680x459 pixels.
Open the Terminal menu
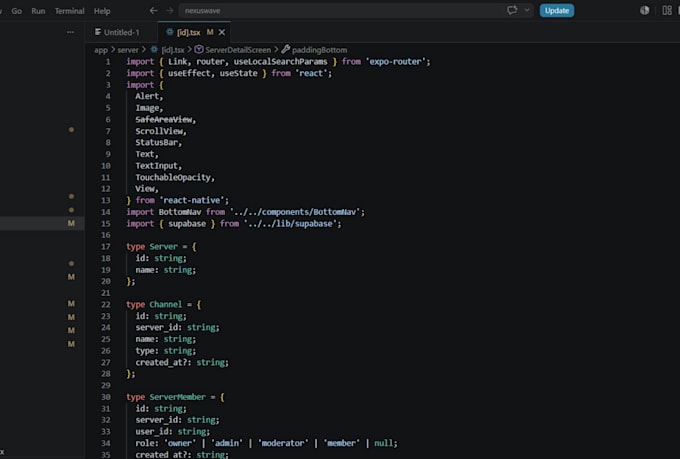69,11
